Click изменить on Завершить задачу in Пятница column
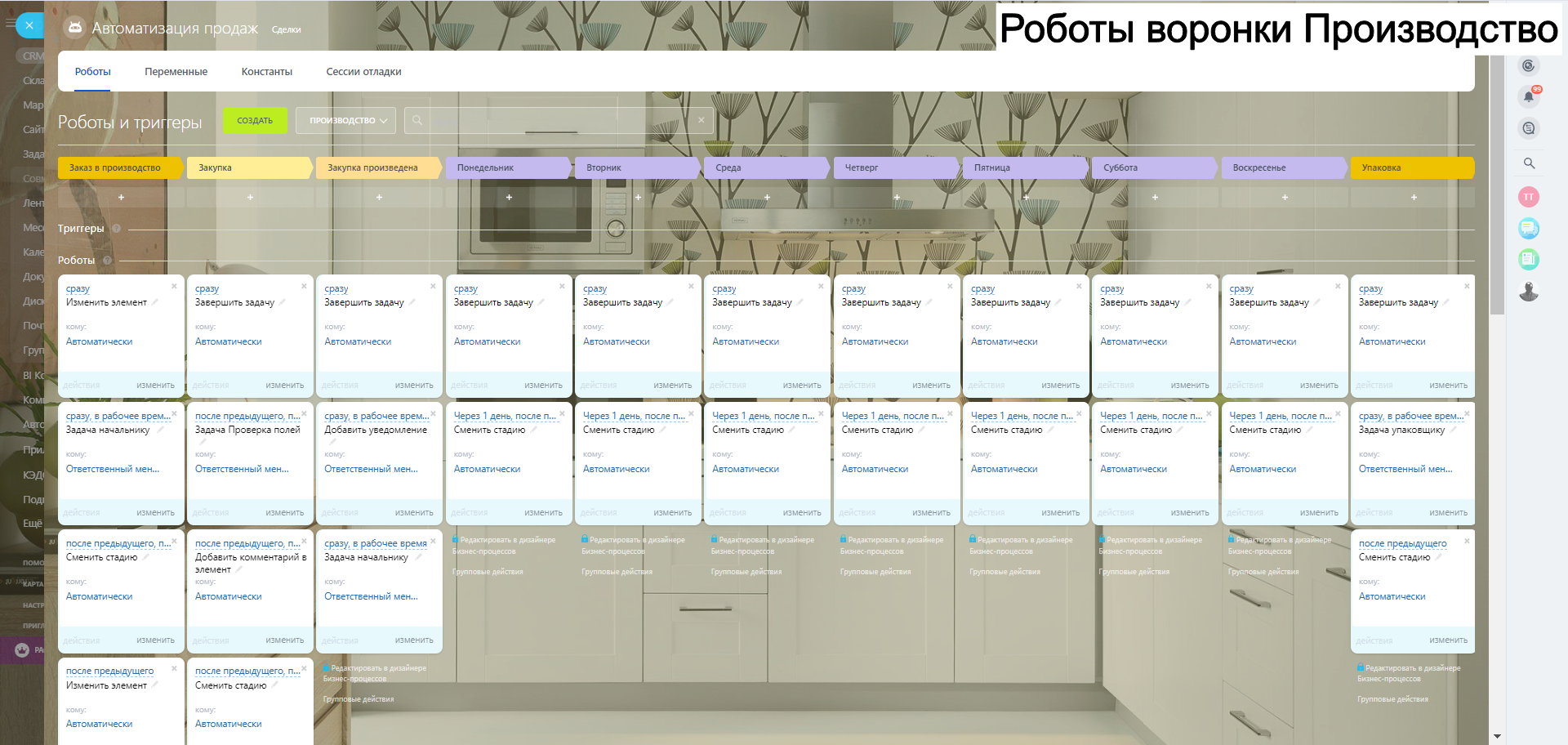The image size is (1568, 745). coord(1061,386)
